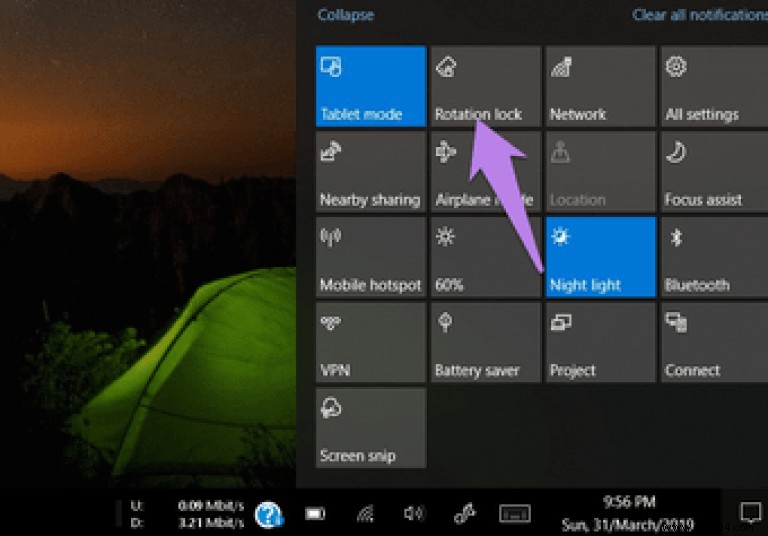Open the Connect quick action
768x536 pixels.
[715, 342]
